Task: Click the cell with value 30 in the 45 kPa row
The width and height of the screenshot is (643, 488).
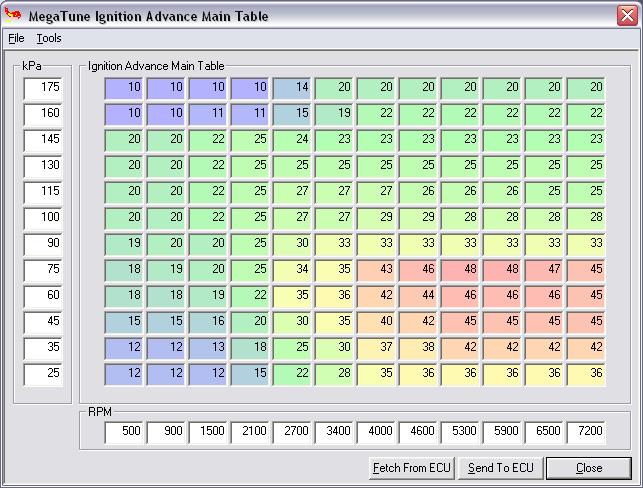Action: 292,322
